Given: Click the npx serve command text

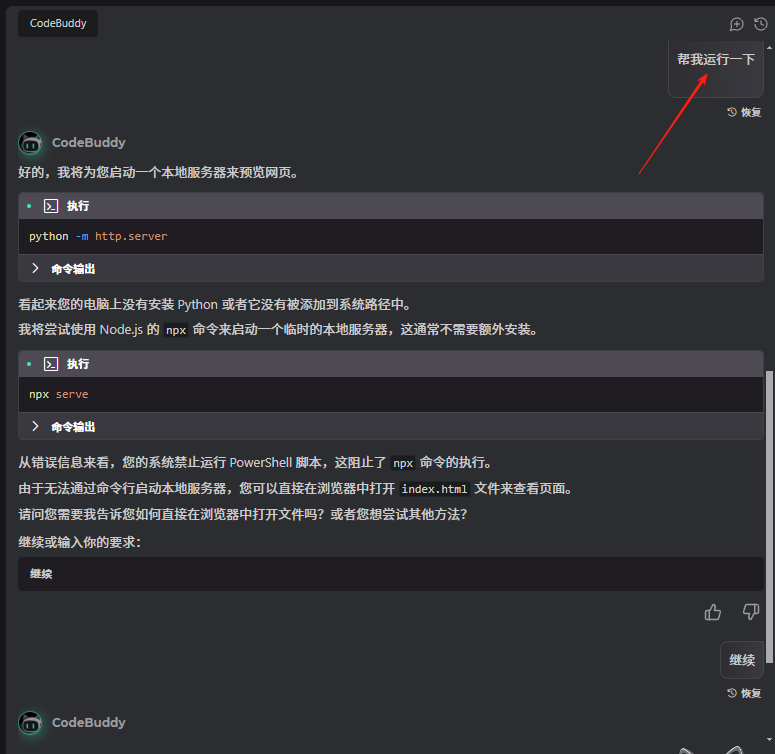Looking at the screenshot, I should (58, 394).
